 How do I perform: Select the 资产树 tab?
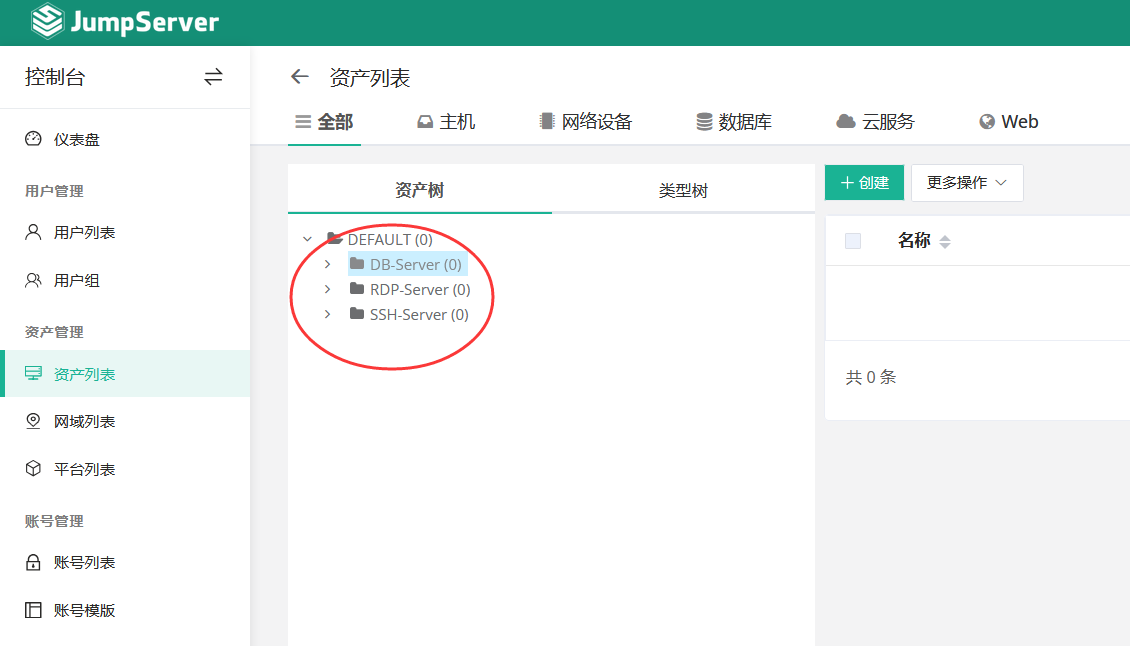click(419, 190)
